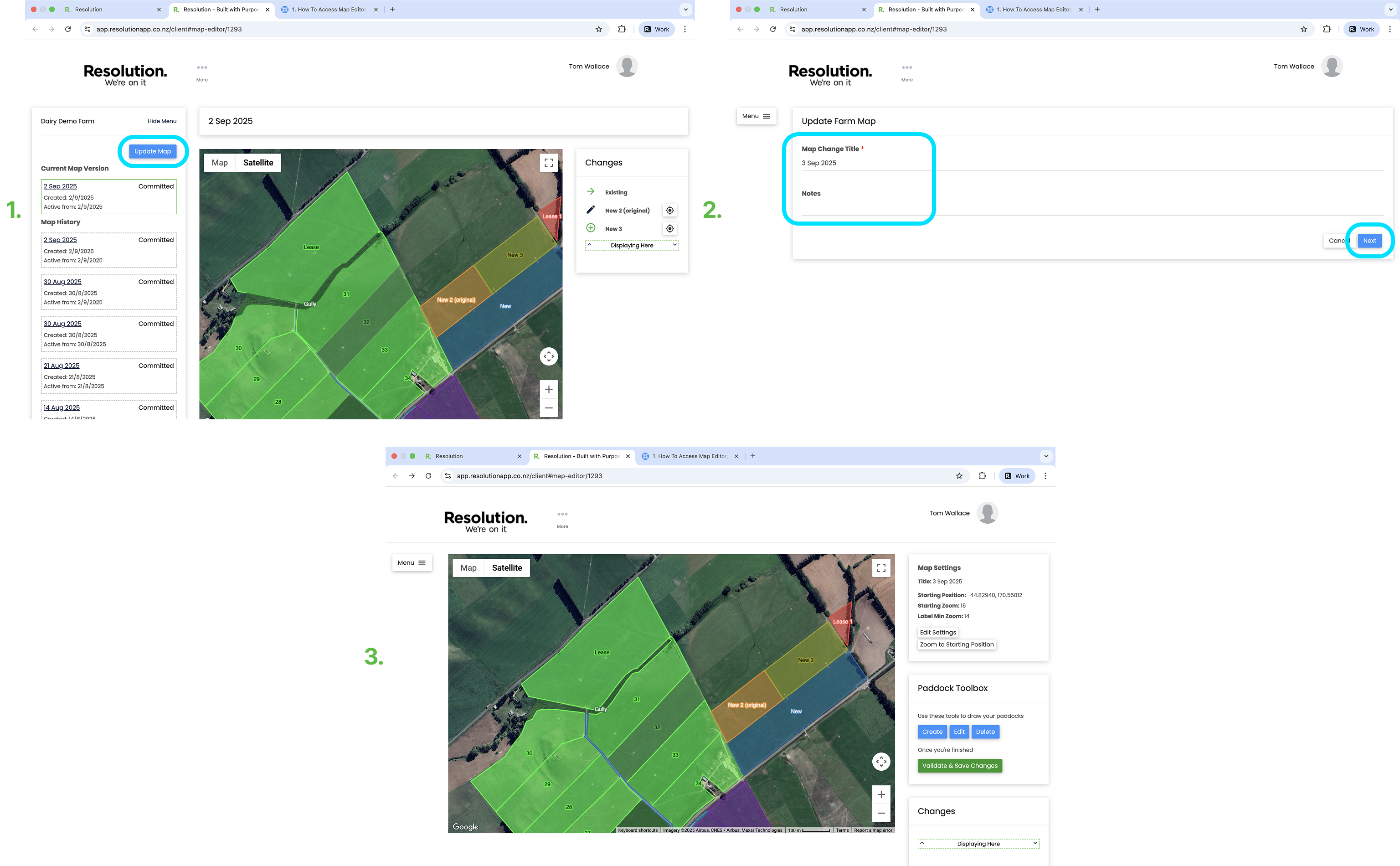Image resolution: width=1400 pixels, height=866 pixels.
Task: Reload page in screenshot 1 browser
Action: 68,29
